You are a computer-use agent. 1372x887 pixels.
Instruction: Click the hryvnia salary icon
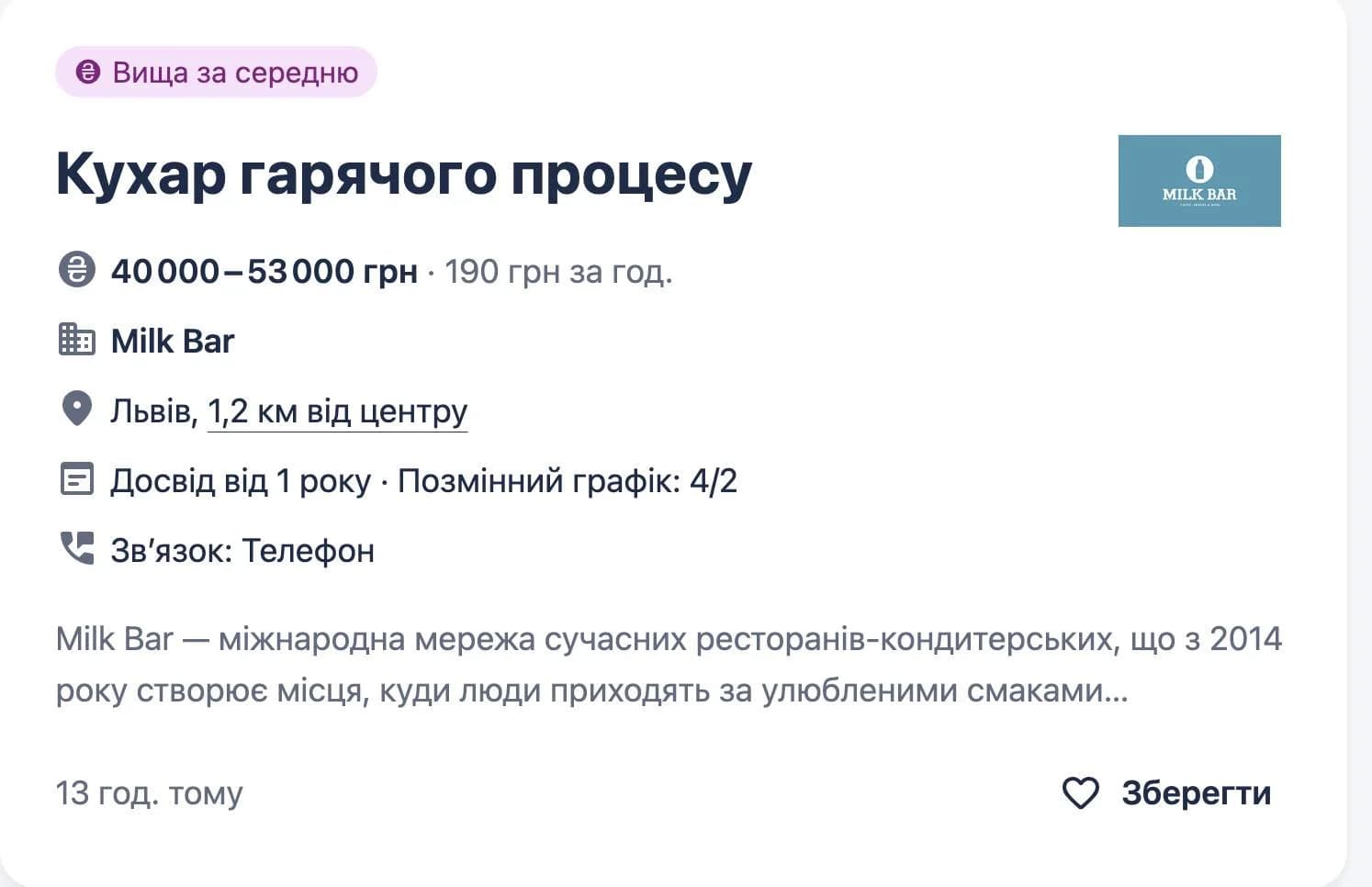pyautogui.click(x=77, y=270)
